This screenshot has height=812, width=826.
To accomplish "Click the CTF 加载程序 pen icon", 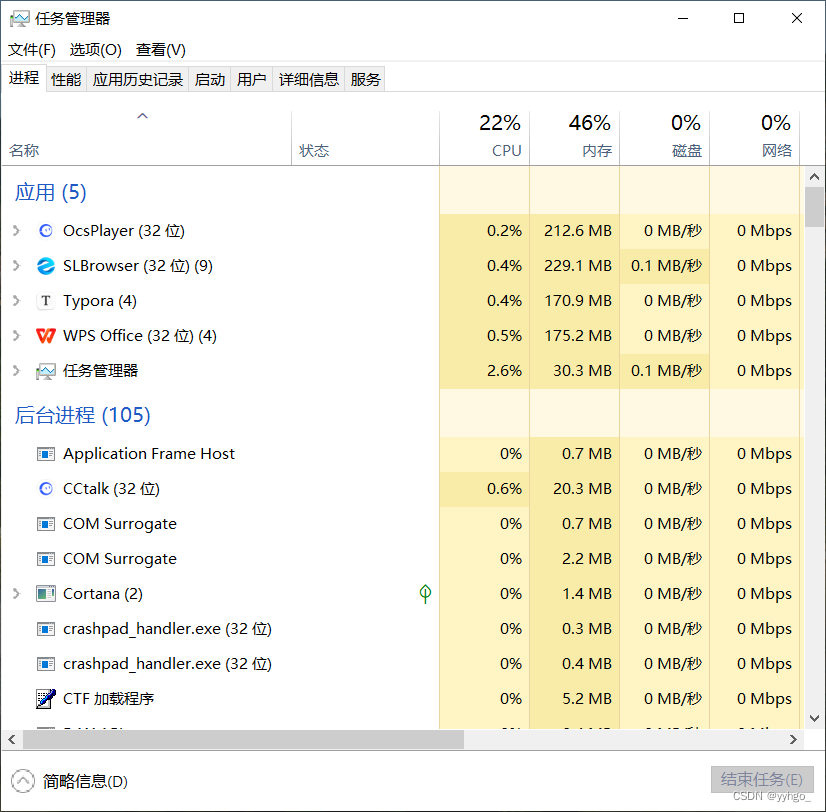I will coord(46,699).
